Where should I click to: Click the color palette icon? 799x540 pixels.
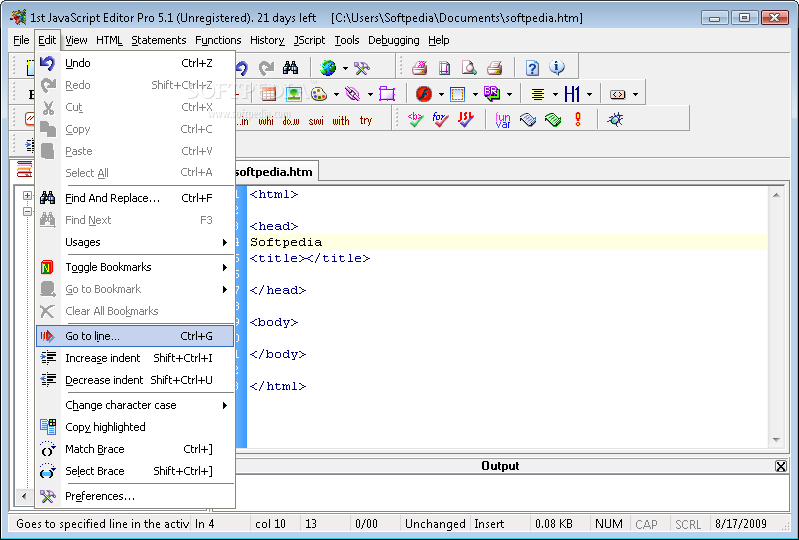coord(319,94)
